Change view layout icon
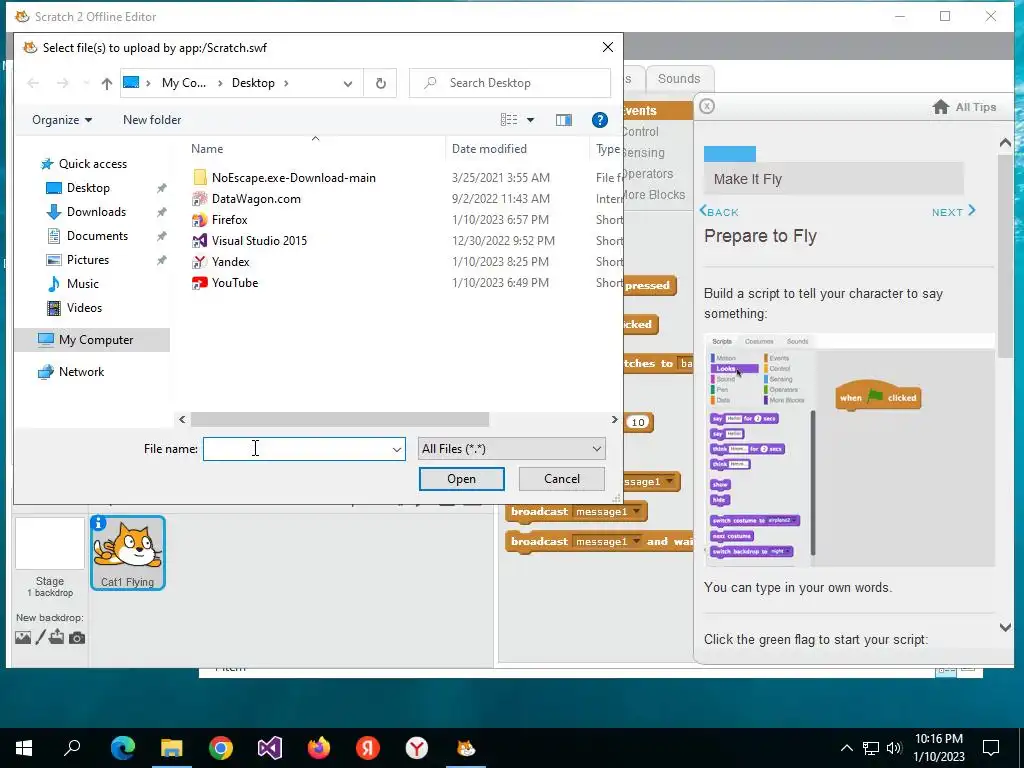The width and height of the screenshot is (1024, 768). (x=509, y=120)
